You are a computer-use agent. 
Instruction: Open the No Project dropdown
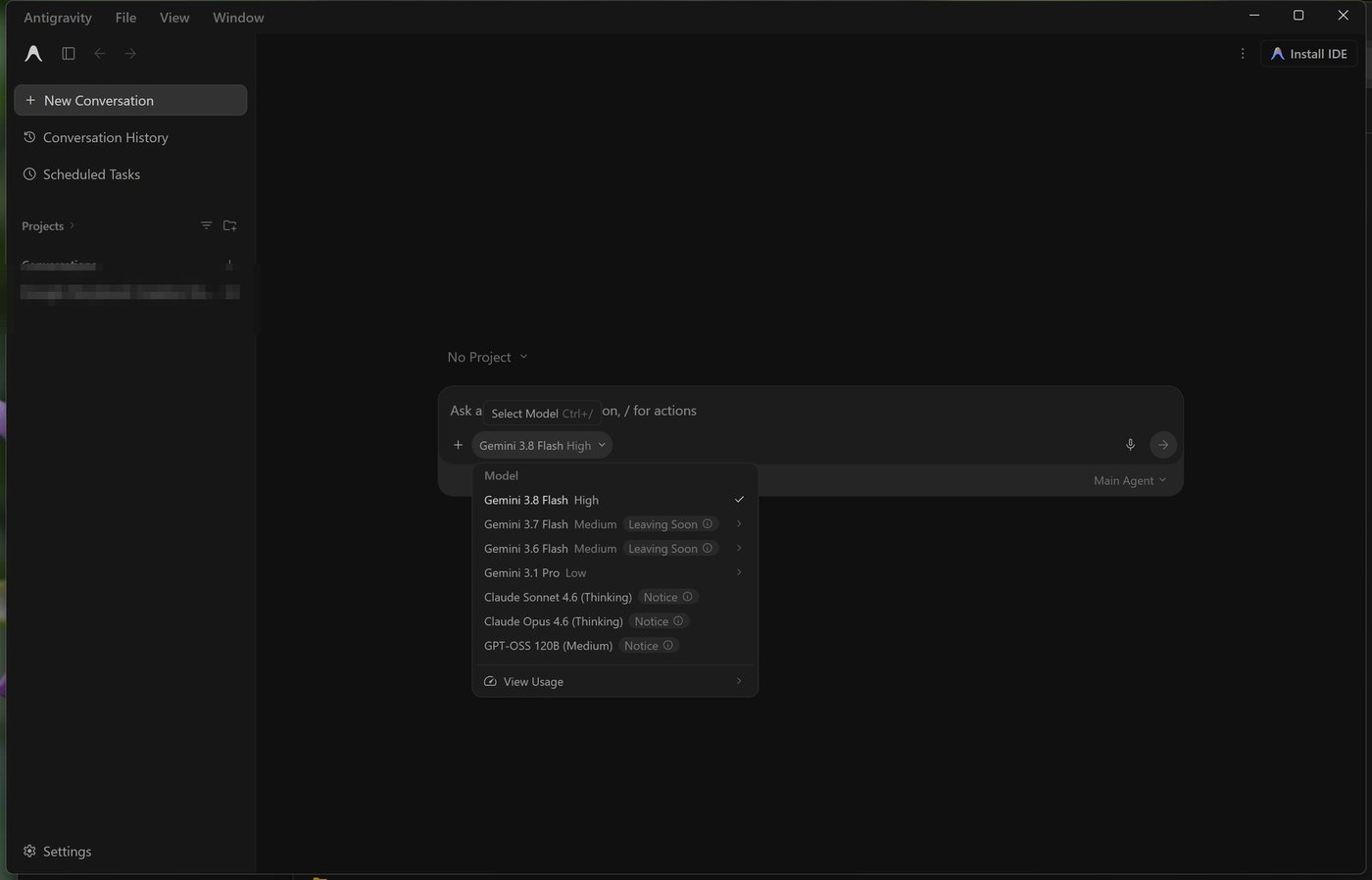point(487,357)
